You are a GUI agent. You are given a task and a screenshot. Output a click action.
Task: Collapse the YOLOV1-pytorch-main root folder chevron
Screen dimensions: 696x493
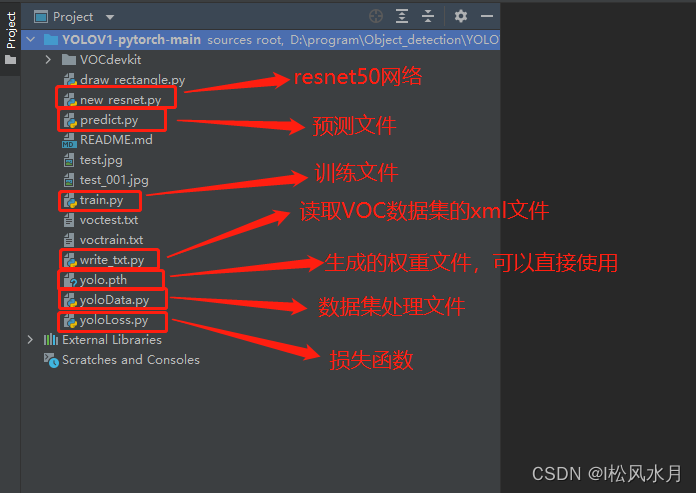click(x=31, y=39)
